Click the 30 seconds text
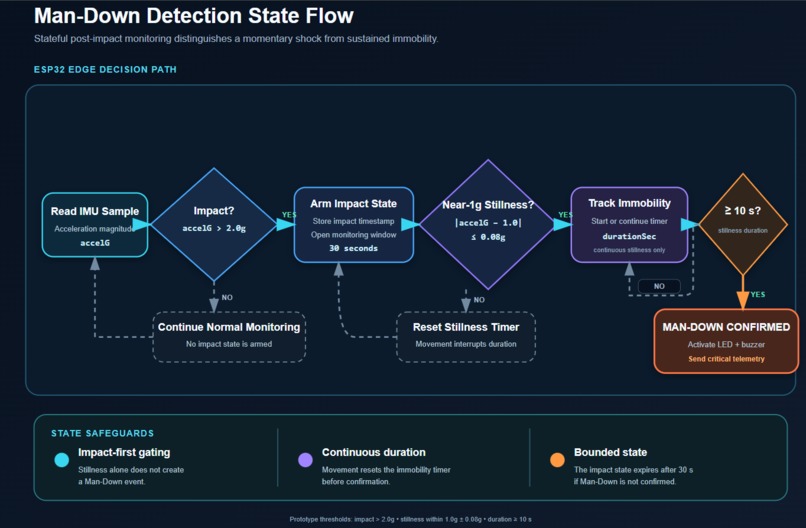The width and height of the screenshot is (806, 528). (354, 248)
